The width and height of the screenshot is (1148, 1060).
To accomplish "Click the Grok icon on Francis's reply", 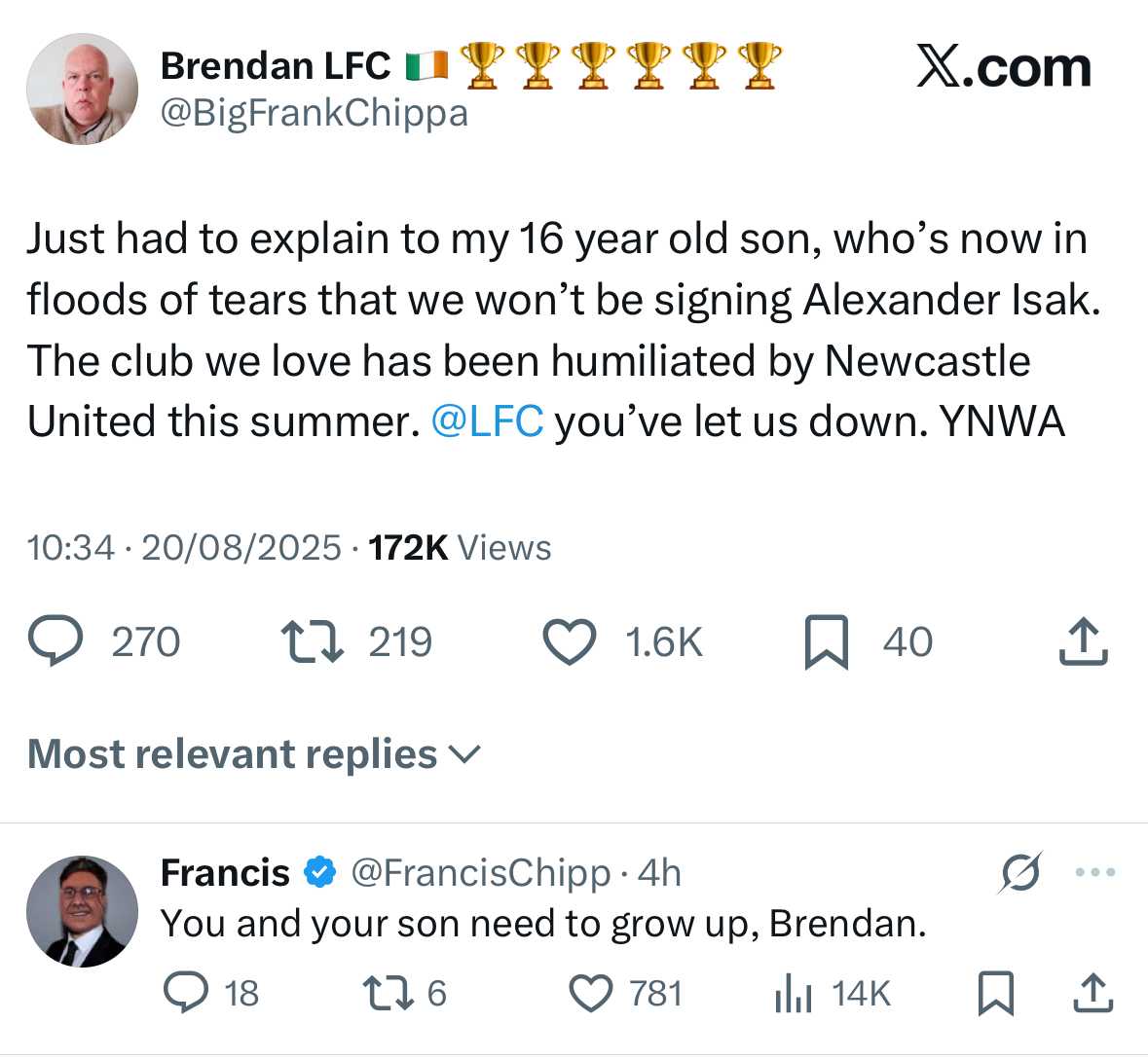I will coord(1019,872).
